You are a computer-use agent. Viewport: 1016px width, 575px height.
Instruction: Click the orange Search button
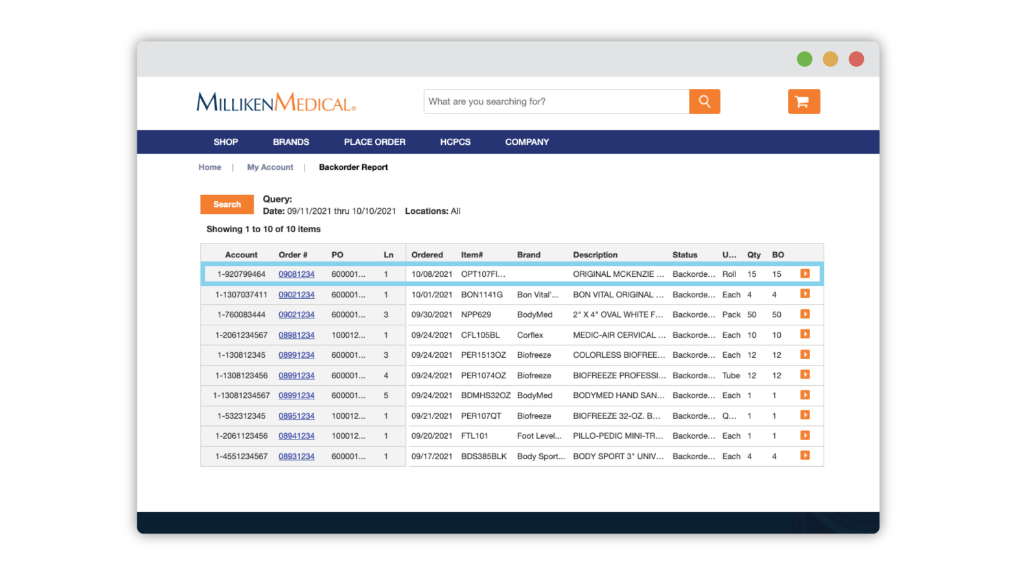point(227,204)
